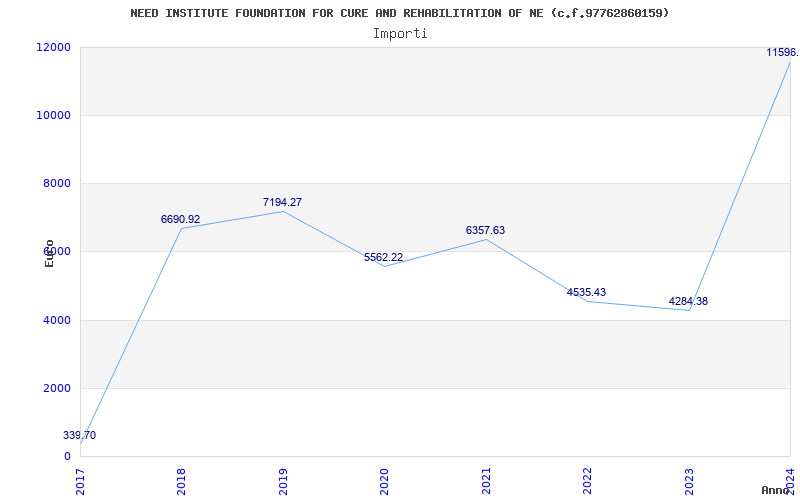Click the 2017 x-axis label

coord(80,481)
